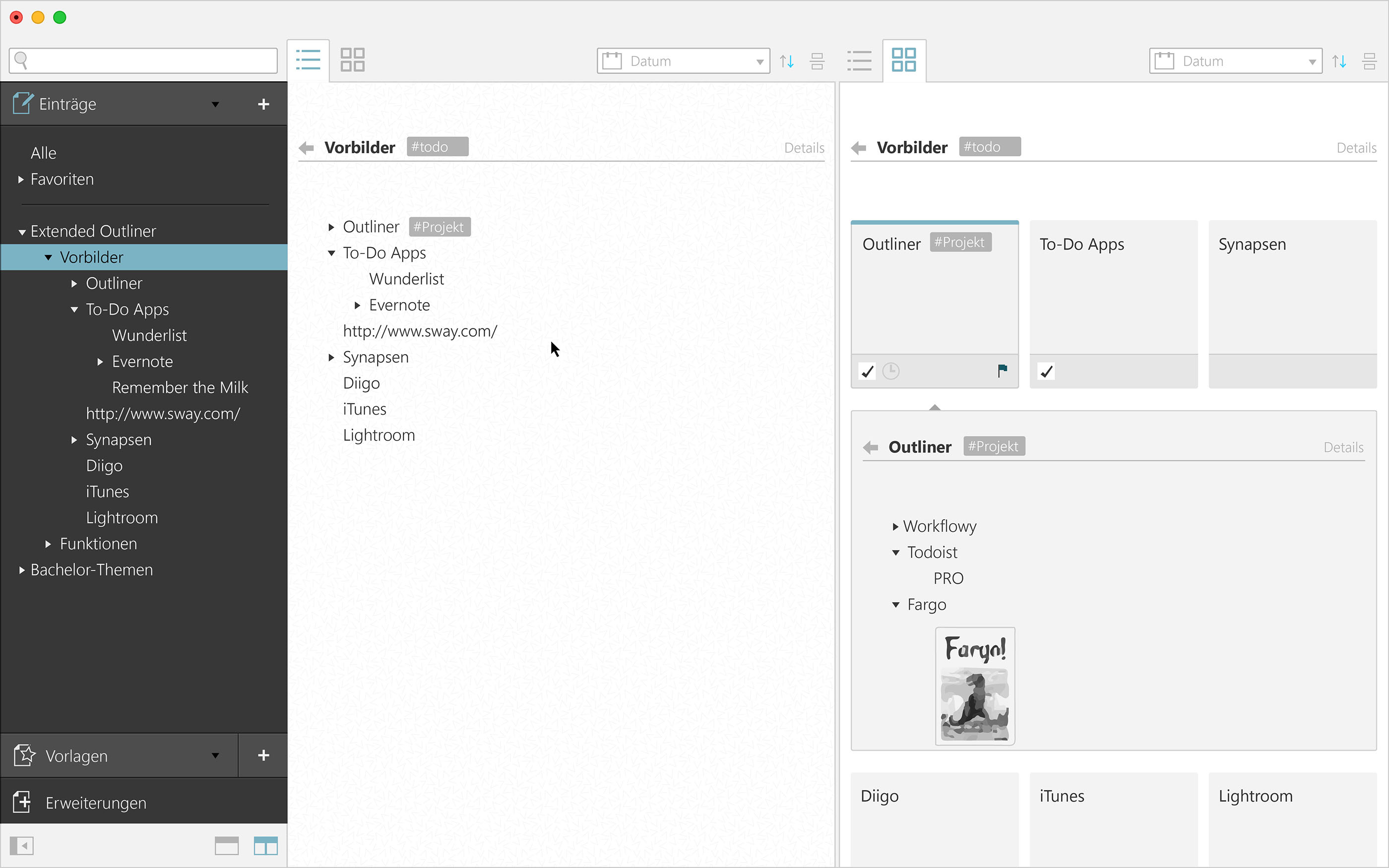Image resolution: width=1389 pixels, height=868 pixels.
Task: Expand Funktionen in sidebar tree
Action: click(x=49, y=544)
